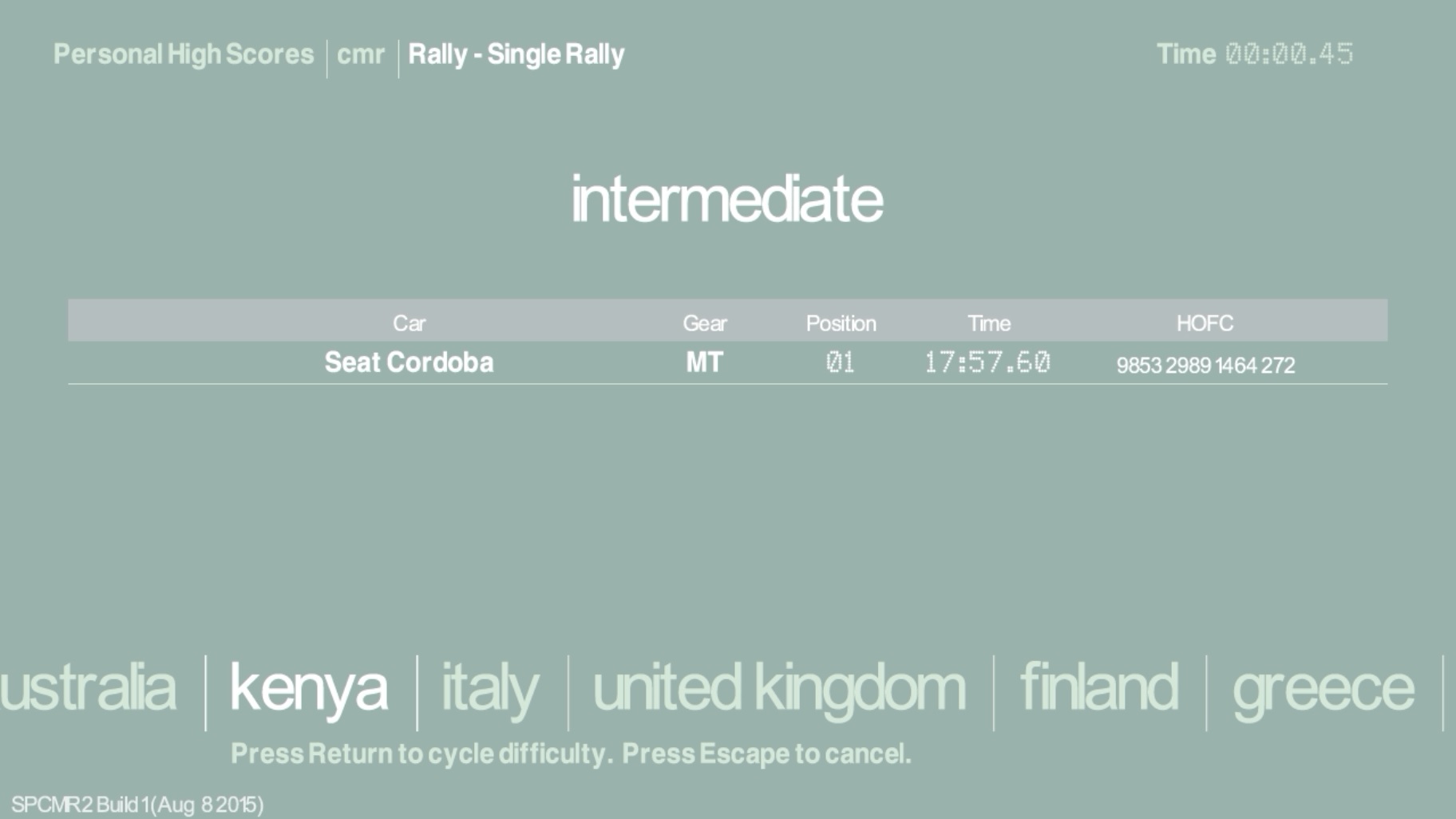The height and width of the screenshot is (819, 1456).
Task: Click the intermediate difficulty heading
Action: [727, 199]
